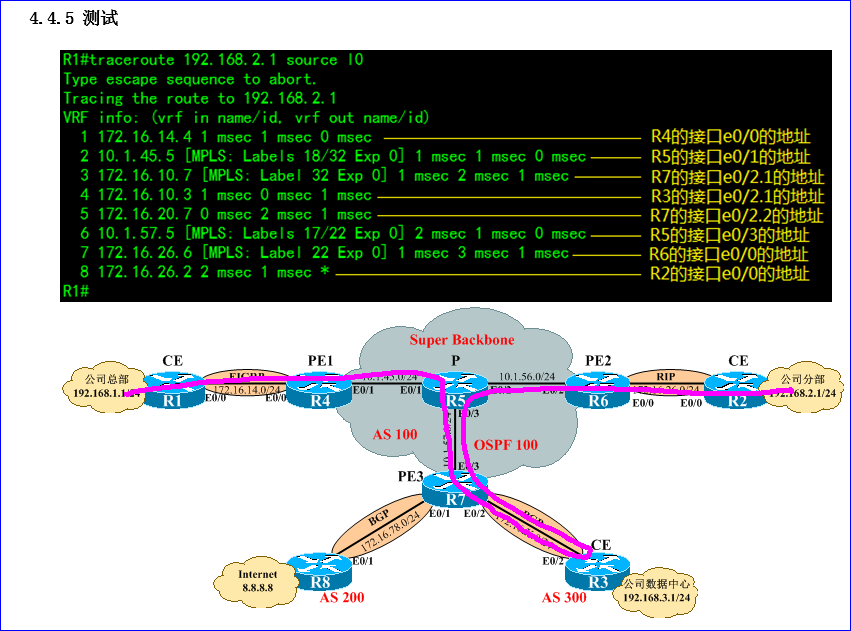Image resolution: width=851 pixels, height=631 pixels.
Task: Select the 公司数据中心 cloud shape
Action: 657,590
